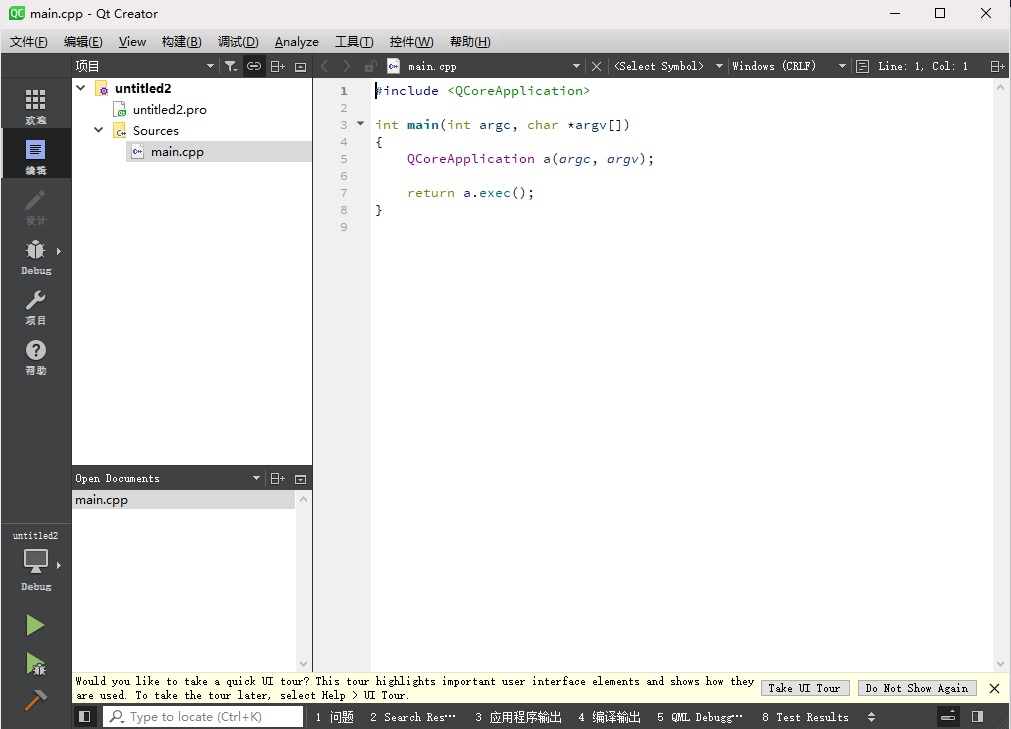The width and height of the screenshot is (1011, 729).
Task: Open Projects mode with the wrench icon
Action: click(x=35, y=306)
